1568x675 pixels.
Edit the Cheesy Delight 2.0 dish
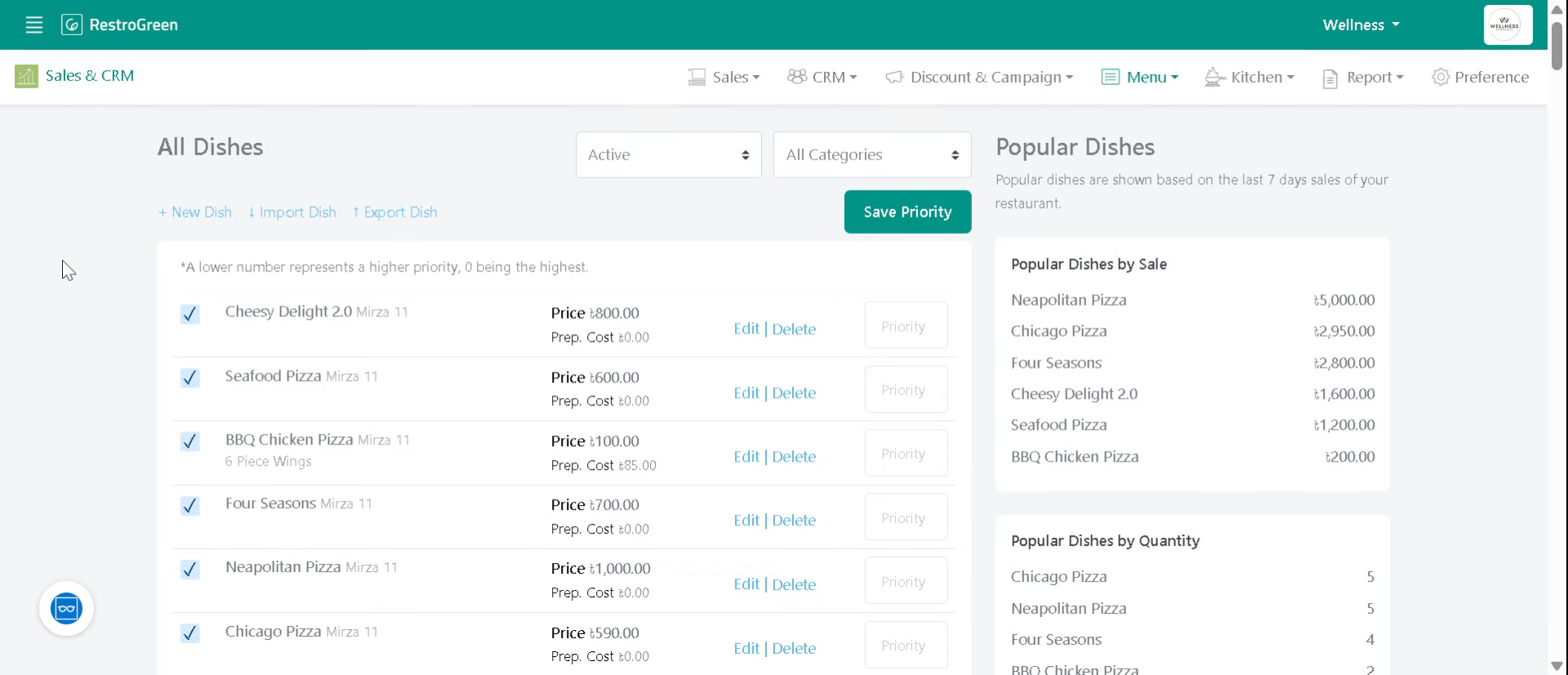click(746, 329)
